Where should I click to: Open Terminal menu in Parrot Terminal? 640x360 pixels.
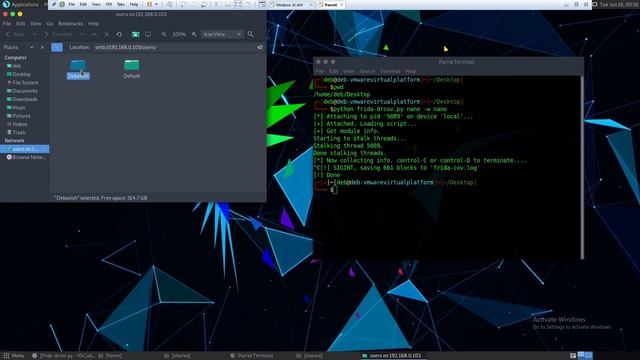tap(390, 71)
